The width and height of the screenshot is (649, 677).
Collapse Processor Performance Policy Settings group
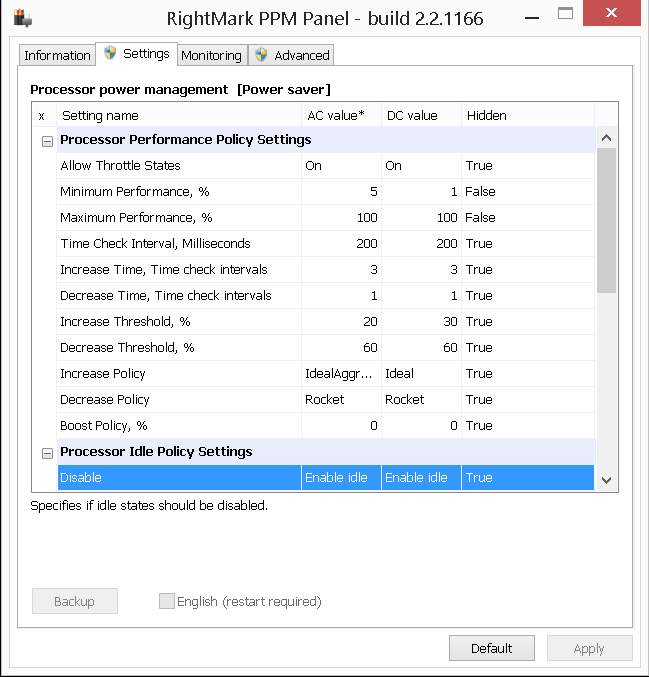(x=47, y=141)
